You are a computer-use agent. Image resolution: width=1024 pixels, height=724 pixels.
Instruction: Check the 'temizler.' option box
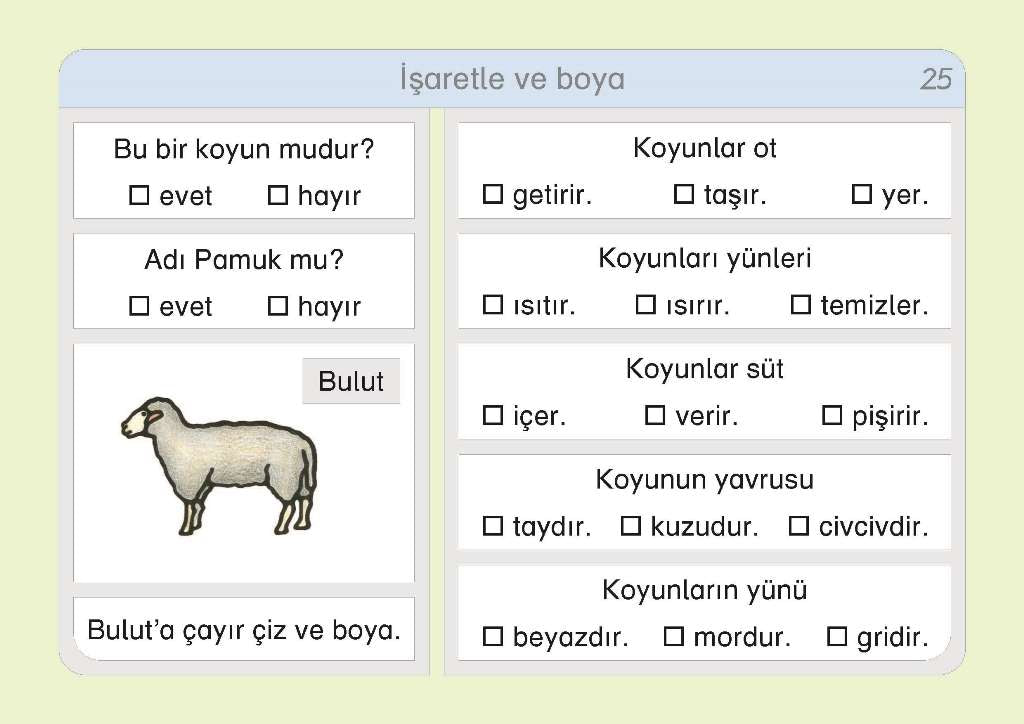coord(801,304)
